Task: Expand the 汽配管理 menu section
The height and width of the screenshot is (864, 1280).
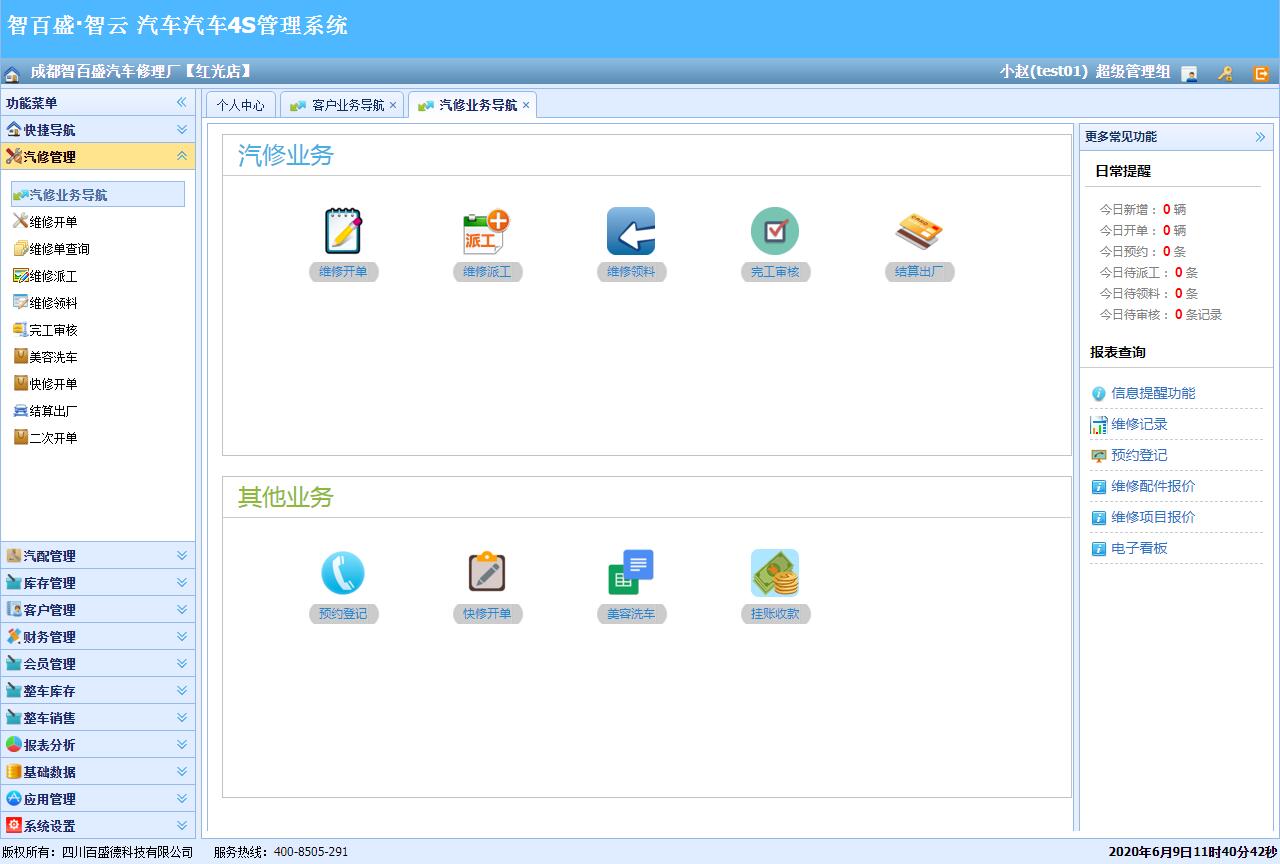Action: pos(98,555)
